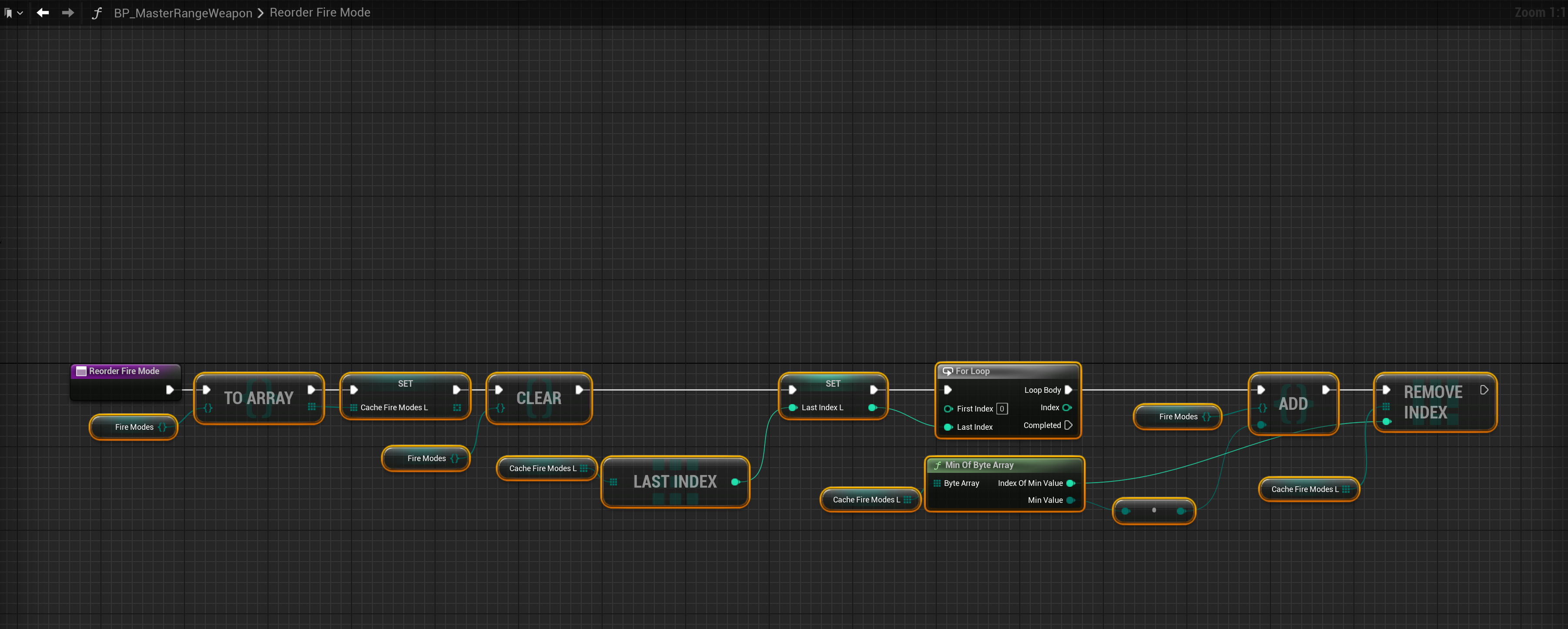Click the Index Of Min Value output pin
The image size is (1568, 629).
pyautogui.click(x=1071, y=483)
